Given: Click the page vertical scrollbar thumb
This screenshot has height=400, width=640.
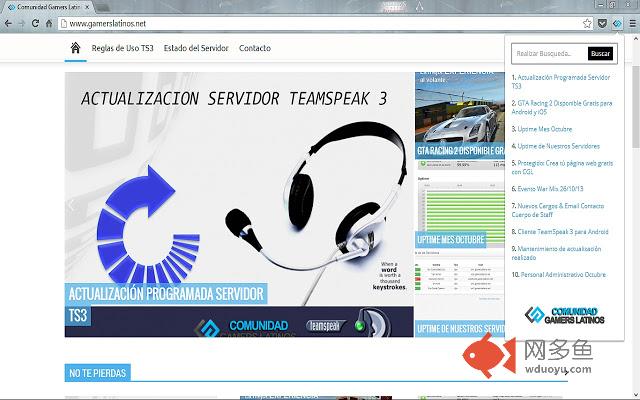Looking at the screenshot, I should coord(636,106).
